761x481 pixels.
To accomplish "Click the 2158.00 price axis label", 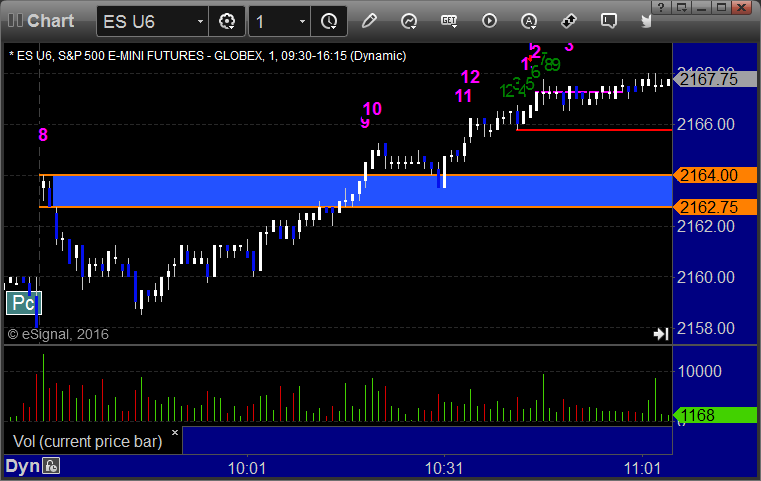I will click(x=706, y=328).
